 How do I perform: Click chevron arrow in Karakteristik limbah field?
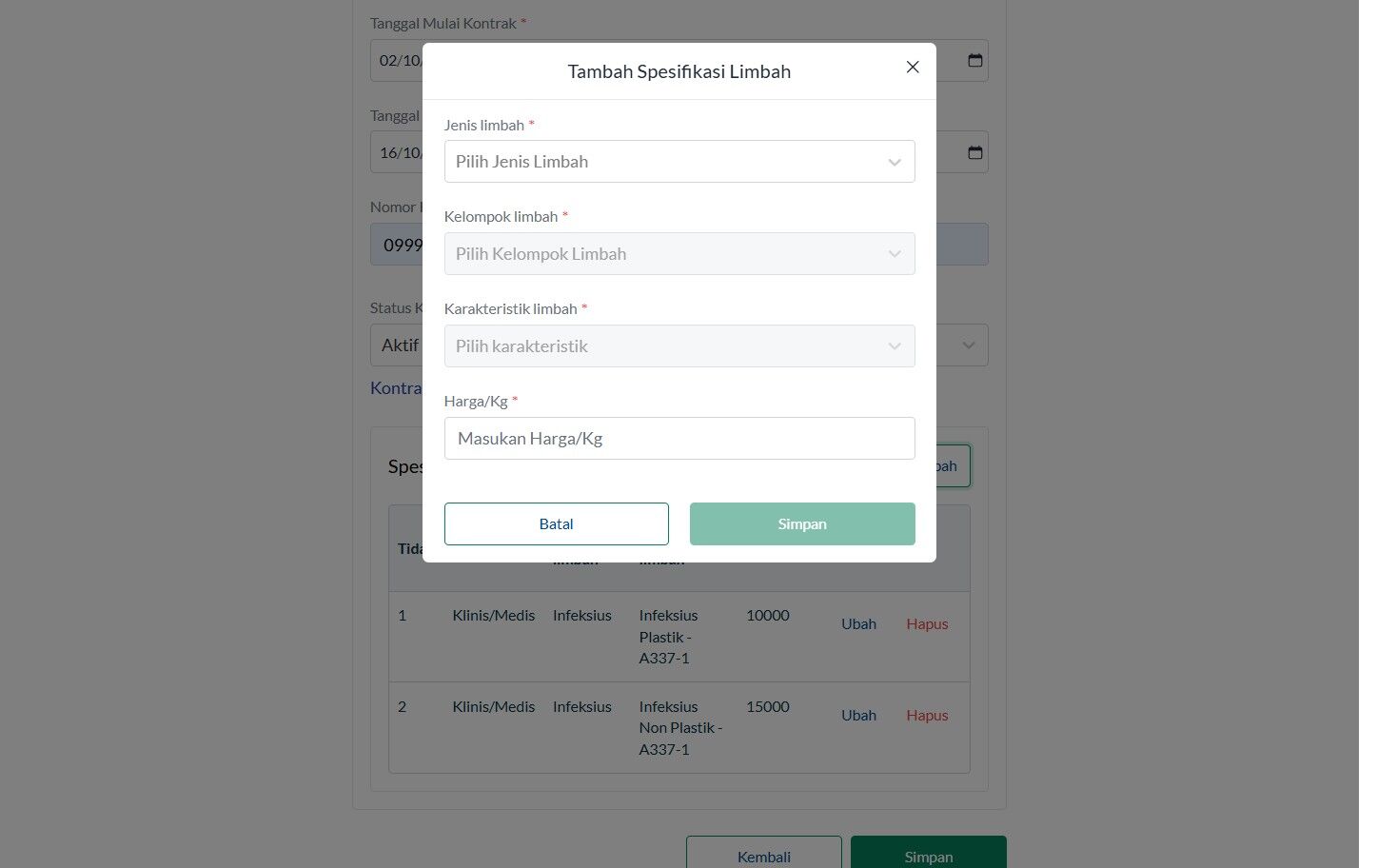pos(895,346)
